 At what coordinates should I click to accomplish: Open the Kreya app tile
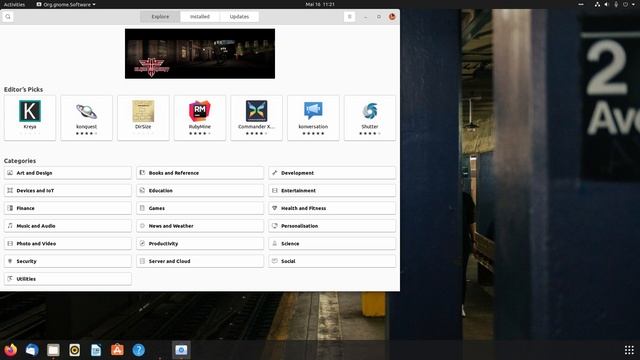30,118
